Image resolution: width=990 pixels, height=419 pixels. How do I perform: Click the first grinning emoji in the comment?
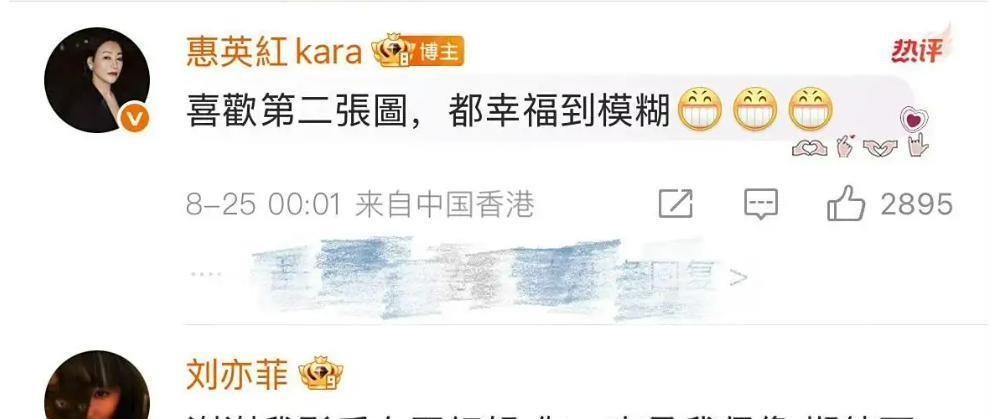pos(700,109)
